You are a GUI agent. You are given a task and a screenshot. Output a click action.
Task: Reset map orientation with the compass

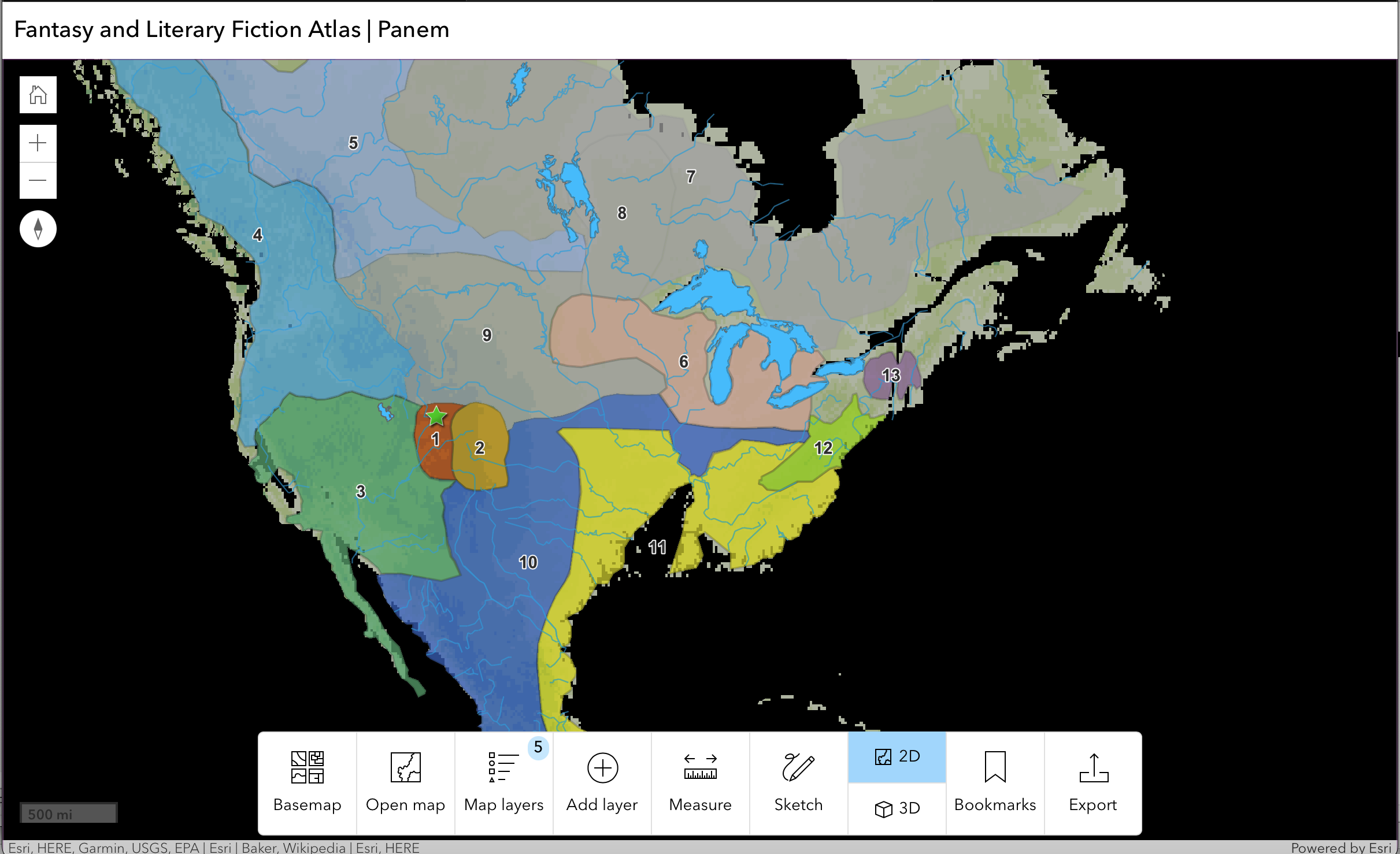pos(38,229)
